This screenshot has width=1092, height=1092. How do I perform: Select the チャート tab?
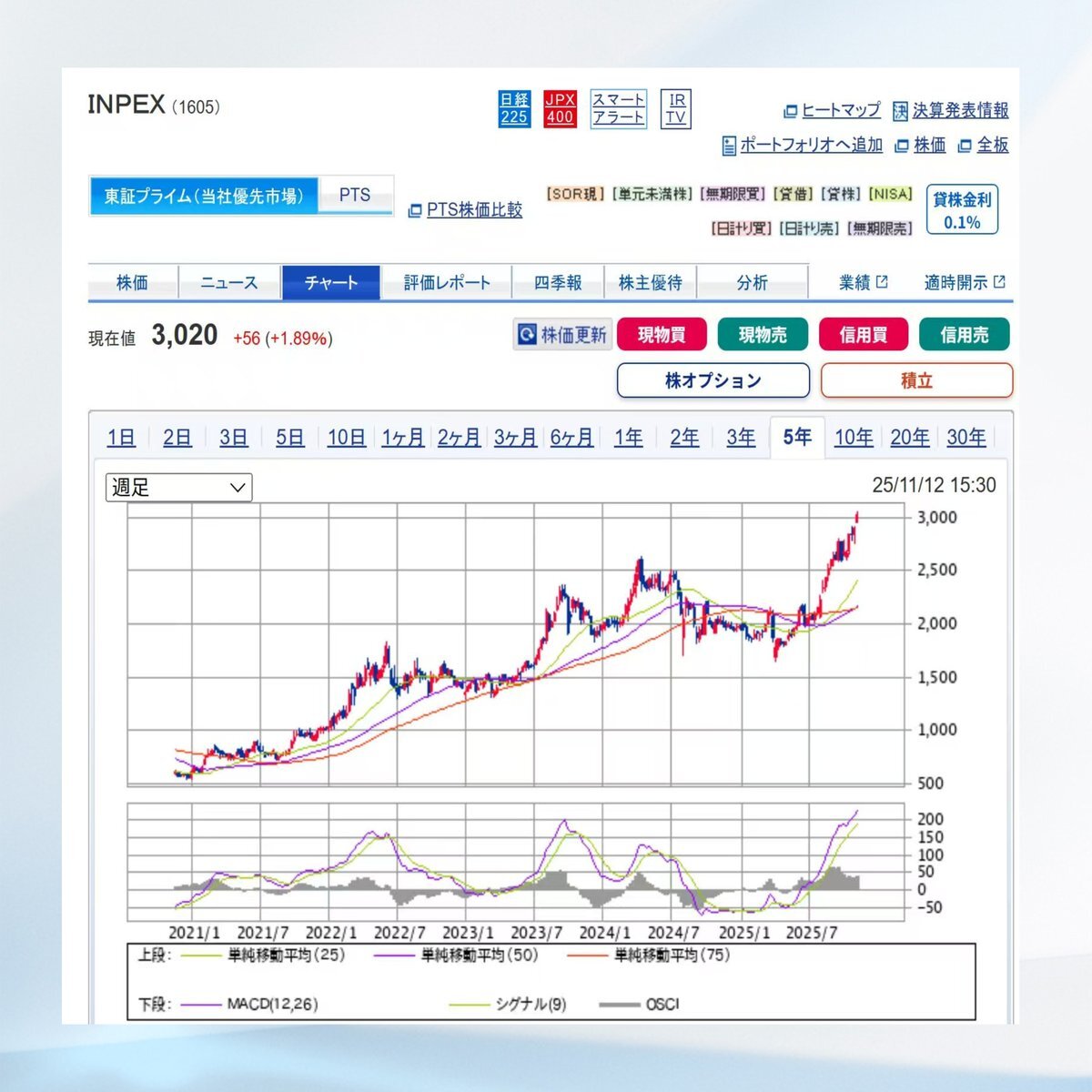click(331, 282)
